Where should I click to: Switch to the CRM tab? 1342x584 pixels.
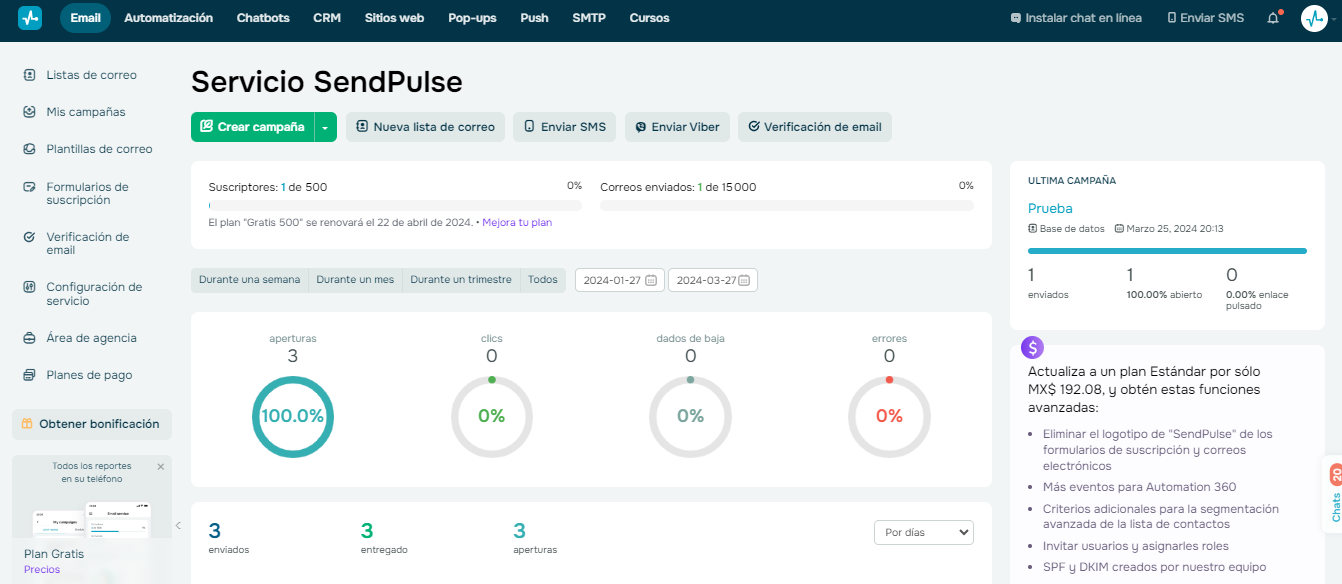pos(327,18)
